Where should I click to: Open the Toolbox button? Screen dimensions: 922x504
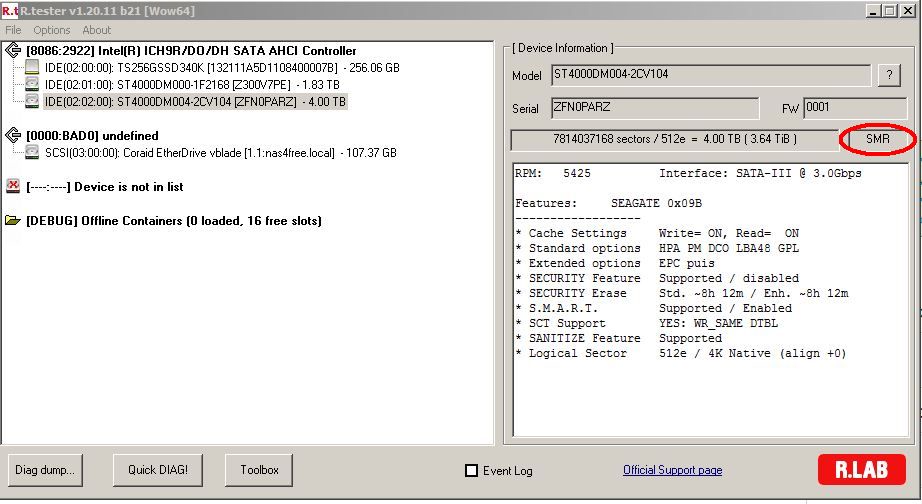(x=259, y=470)
